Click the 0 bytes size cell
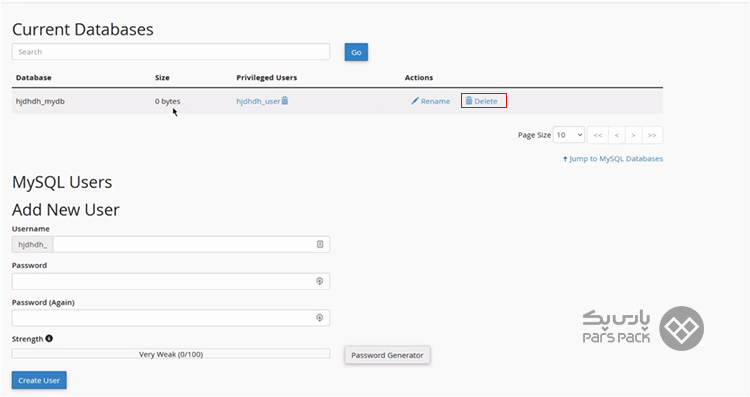 167,101
